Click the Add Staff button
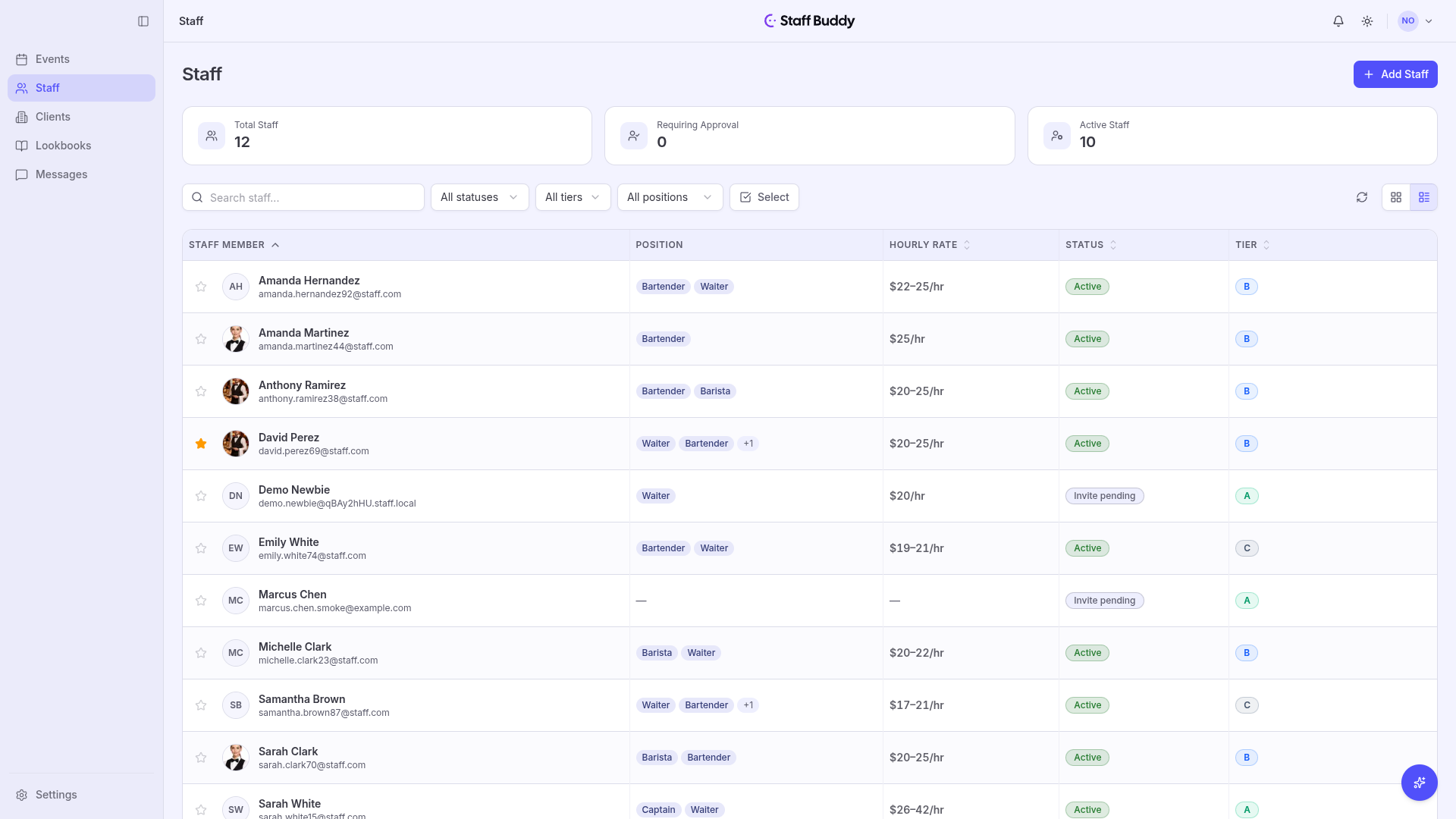This screenshot has width=1456, height=819. click(1395, 74)
